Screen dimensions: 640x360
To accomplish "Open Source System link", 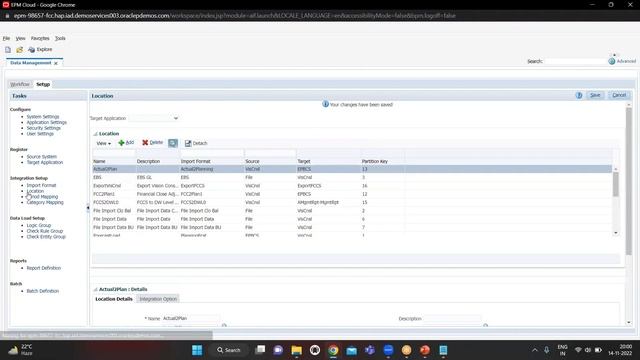I will coord(42,157).
